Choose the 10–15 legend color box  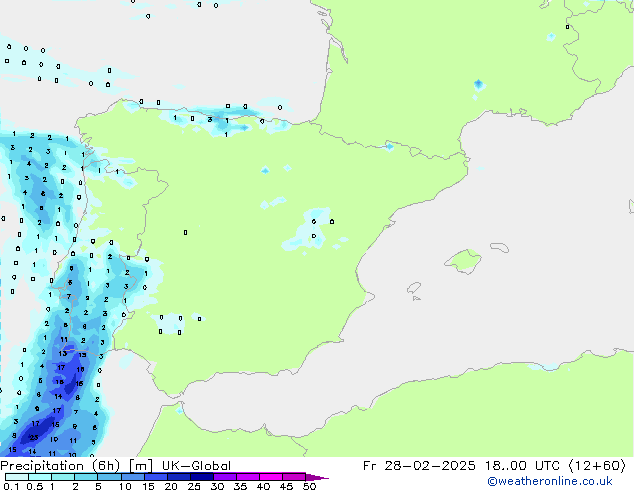click(132, 477)
